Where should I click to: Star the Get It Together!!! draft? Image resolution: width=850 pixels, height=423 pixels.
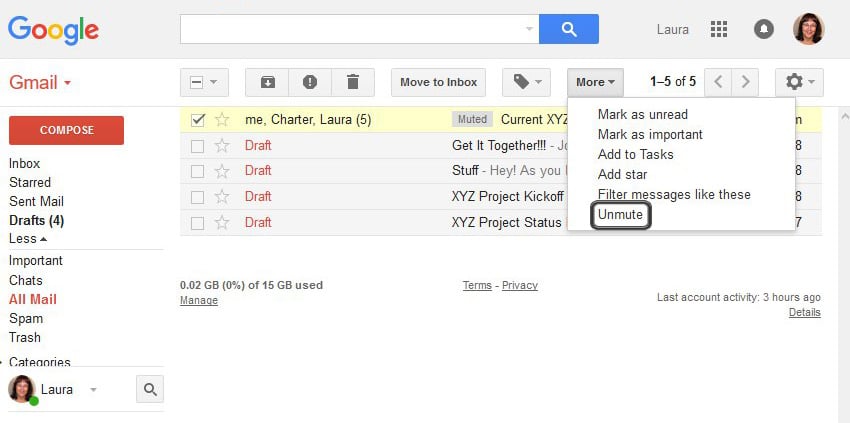tap(222, 146)
